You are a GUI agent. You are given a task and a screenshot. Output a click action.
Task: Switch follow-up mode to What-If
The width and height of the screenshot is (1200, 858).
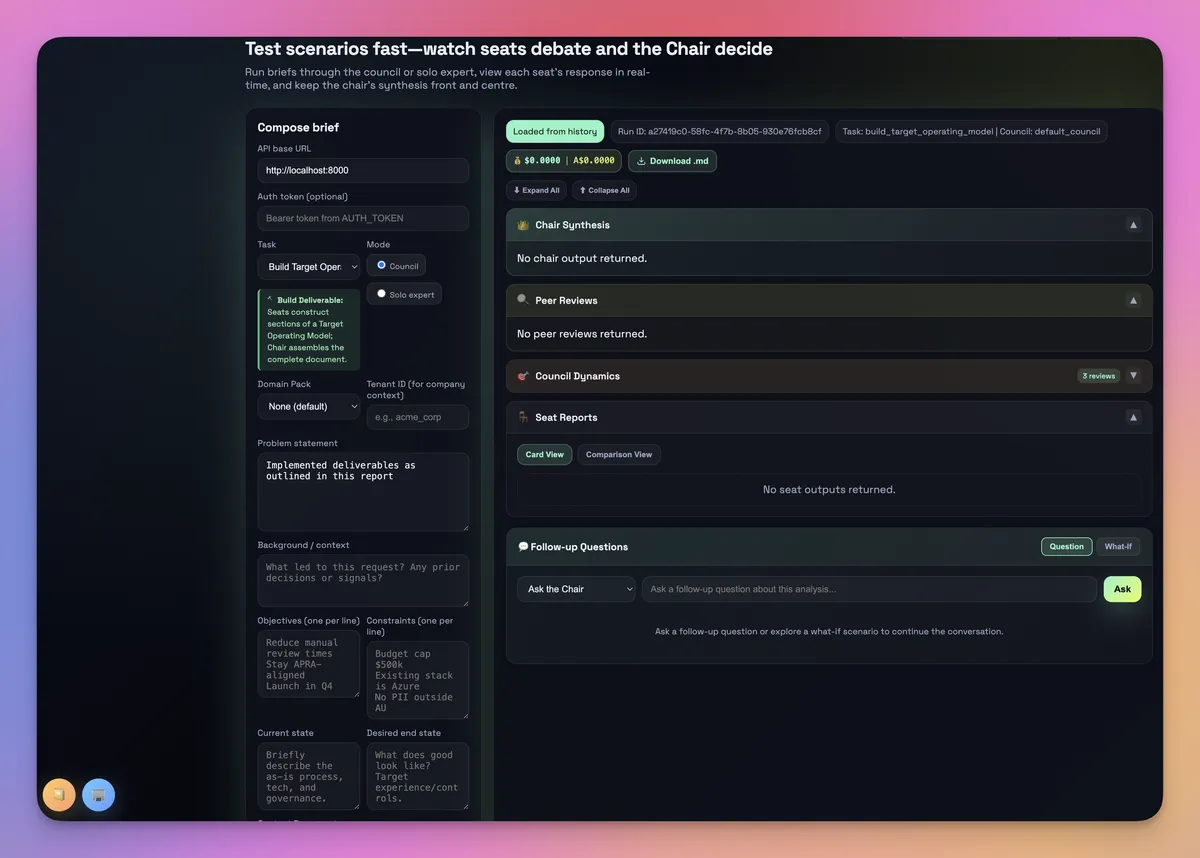pos(1118,546)
